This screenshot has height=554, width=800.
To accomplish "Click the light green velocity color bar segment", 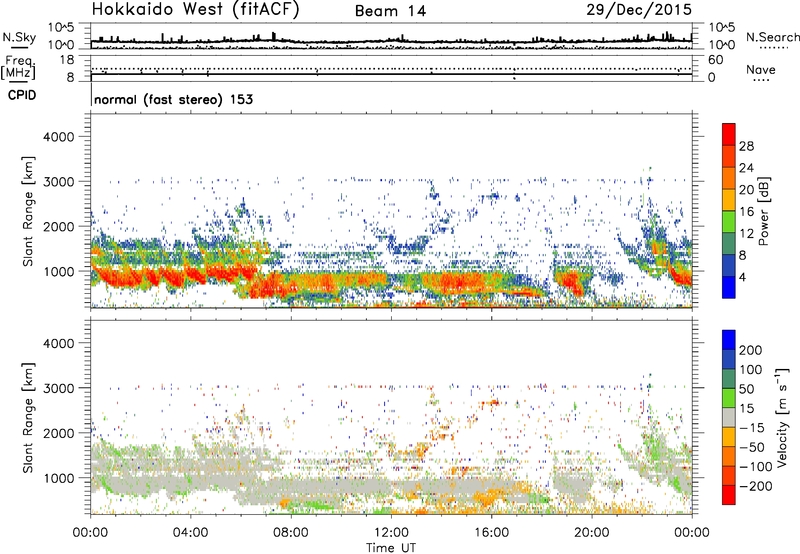I will 729,398.
